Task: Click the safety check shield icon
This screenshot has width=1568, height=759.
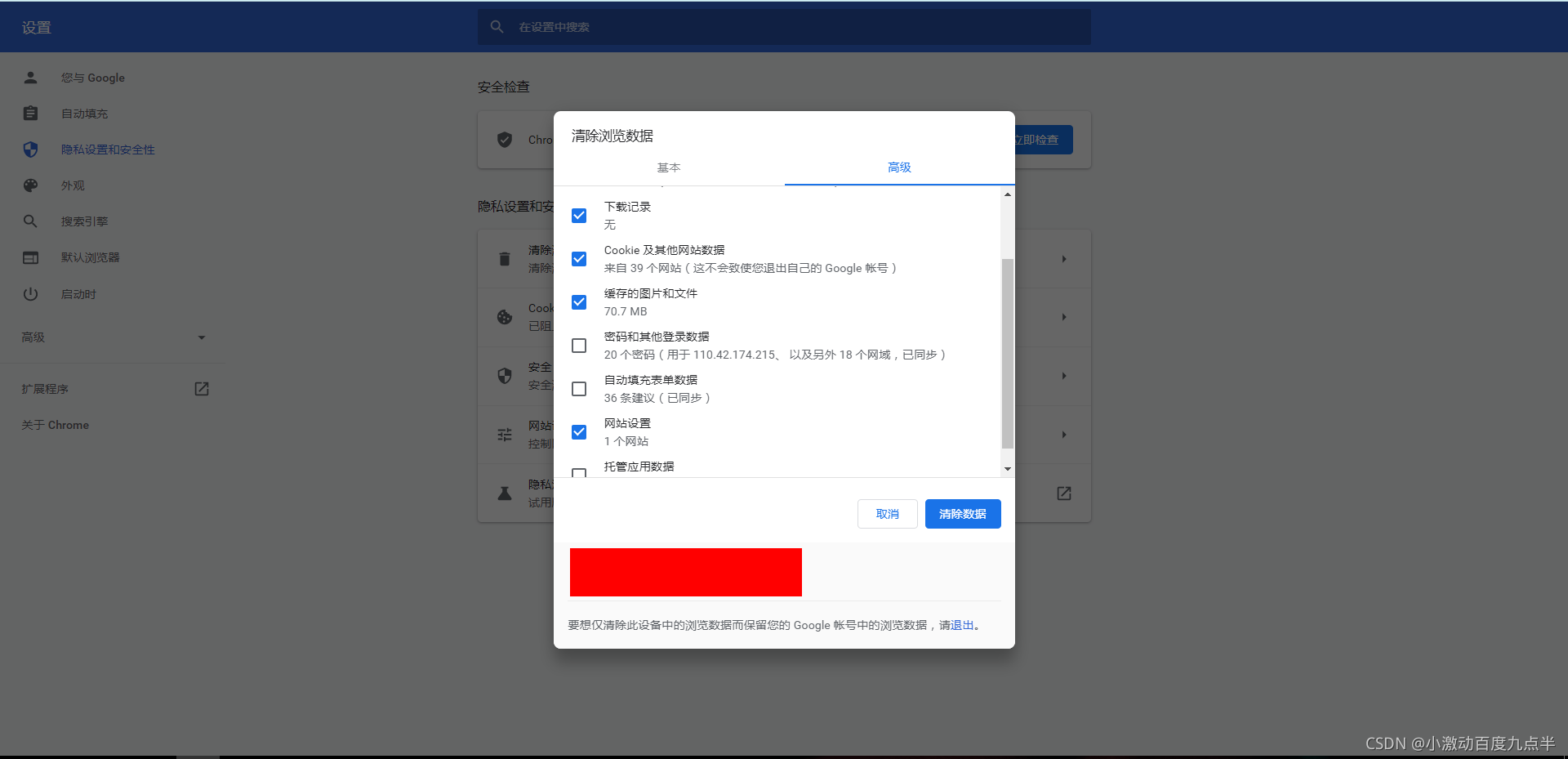Action: (x=505, y=140)
